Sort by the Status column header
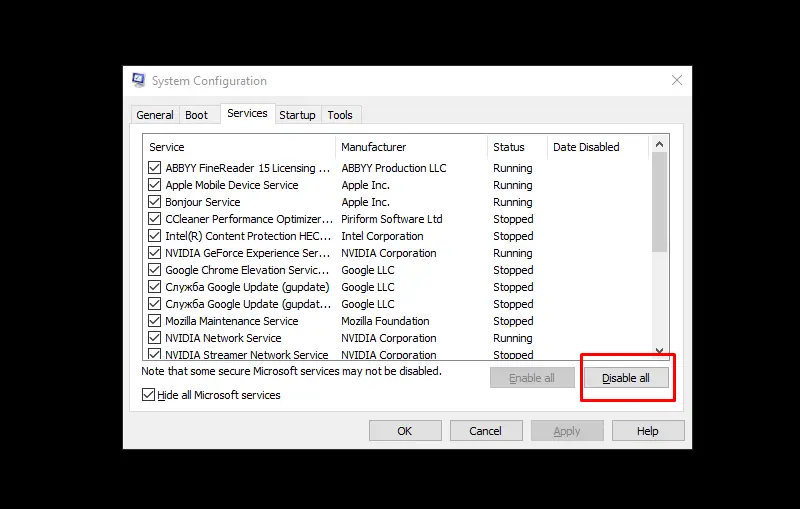Screen dimensions: 800x509 517,147
